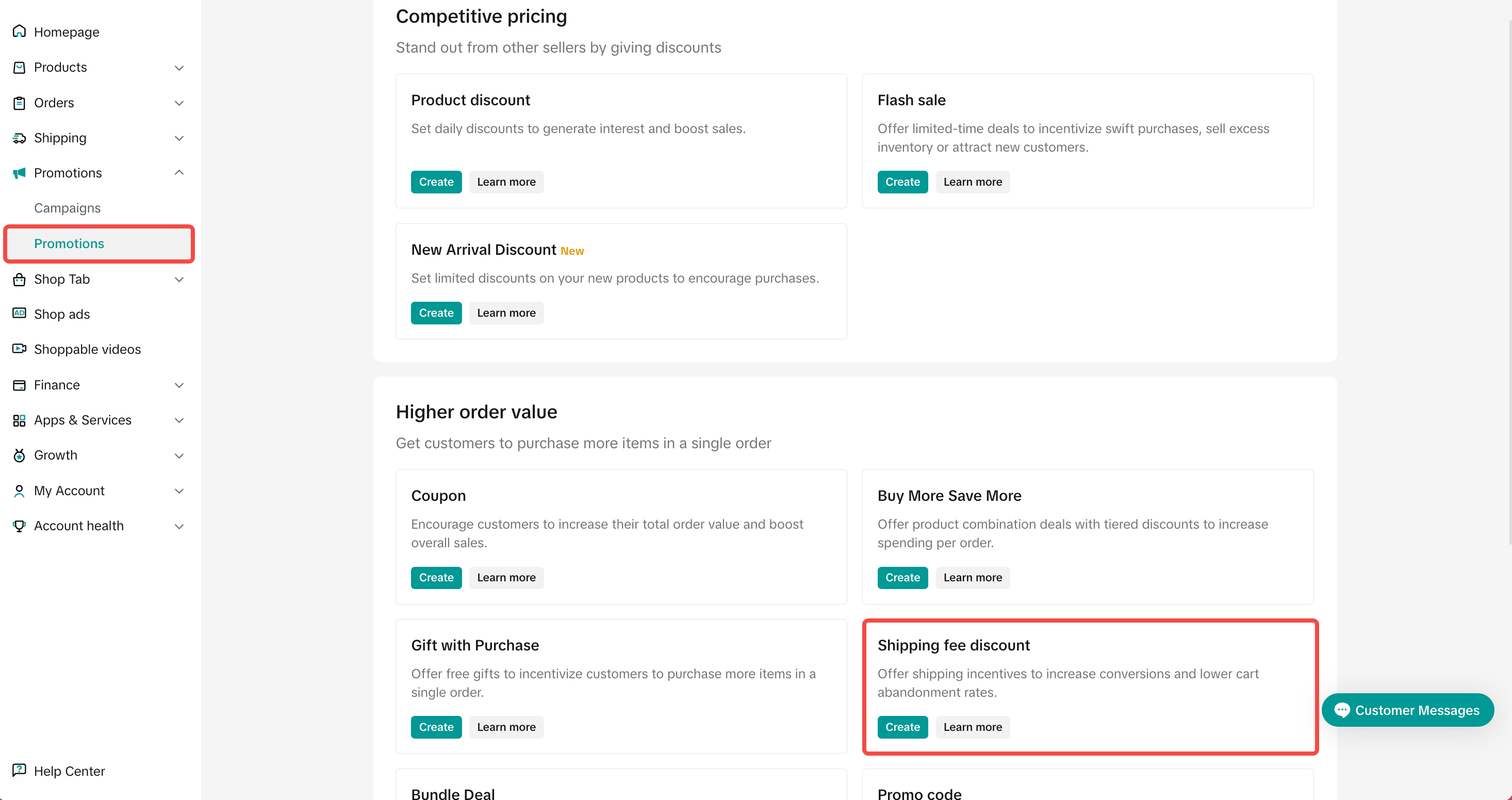This screenshot has height=800, width=1512.
Task: Click the Growth medal icon
Action: tap(20, 455)
